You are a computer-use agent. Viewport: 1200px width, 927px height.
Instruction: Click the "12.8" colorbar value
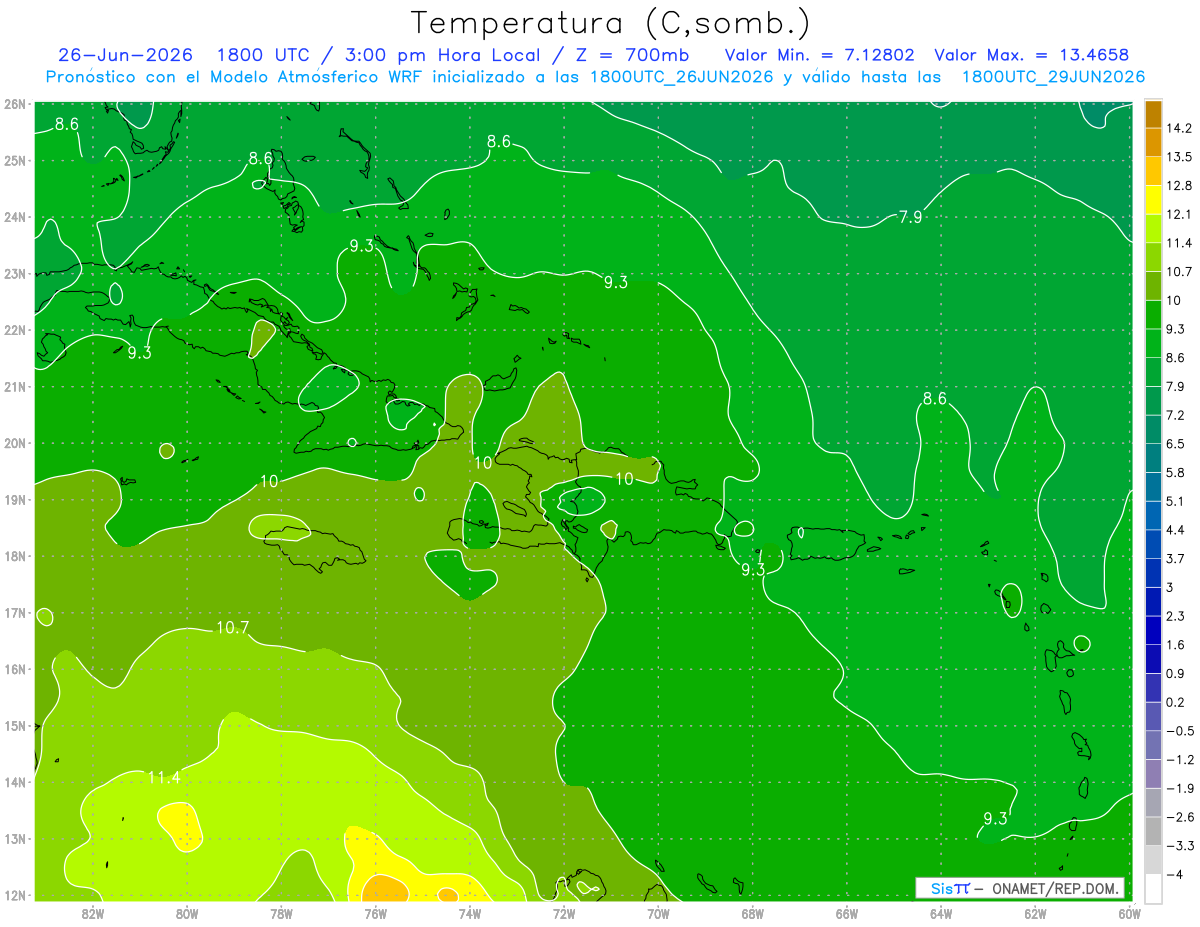1179,185
